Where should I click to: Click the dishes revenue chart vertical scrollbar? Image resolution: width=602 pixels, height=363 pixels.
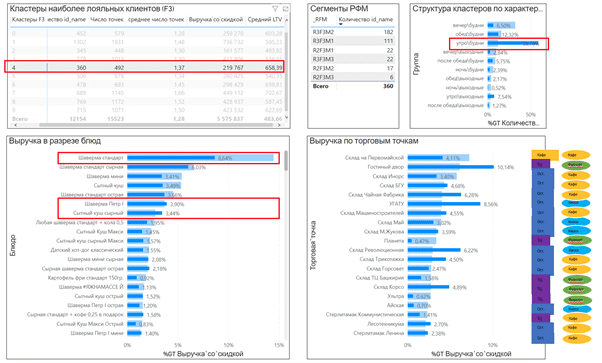(x=286, y=161)
